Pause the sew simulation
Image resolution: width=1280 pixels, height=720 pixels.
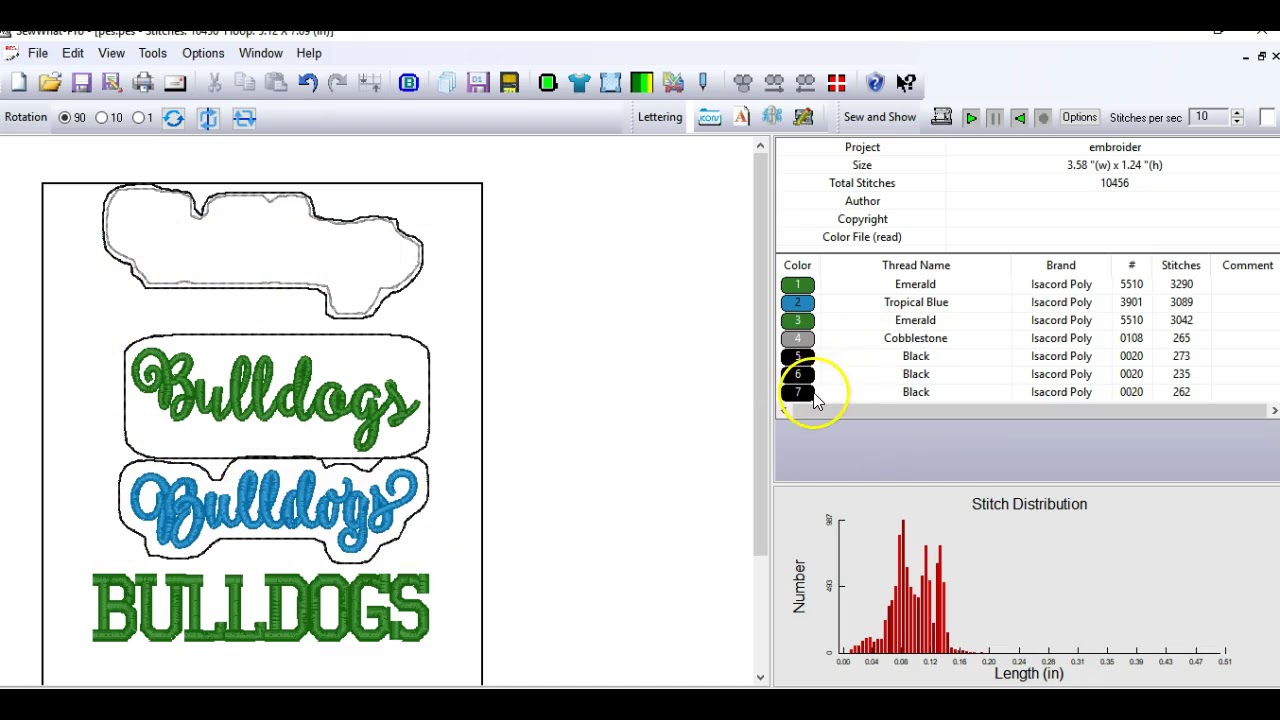pos(995,118)
